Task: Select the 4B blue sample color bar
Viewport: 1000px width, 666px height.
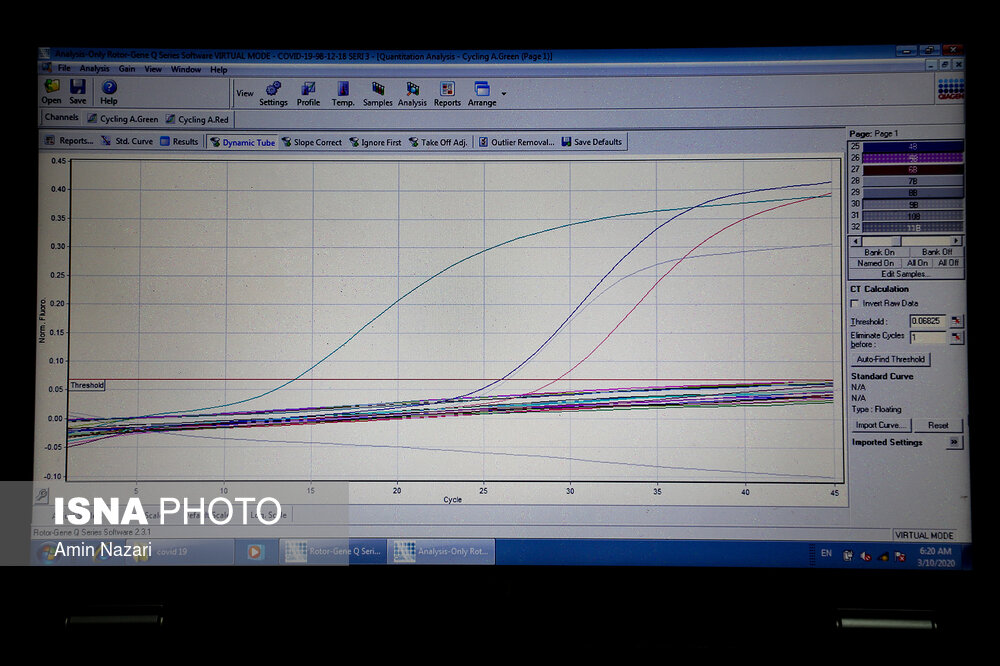Action: click(913, 146)
